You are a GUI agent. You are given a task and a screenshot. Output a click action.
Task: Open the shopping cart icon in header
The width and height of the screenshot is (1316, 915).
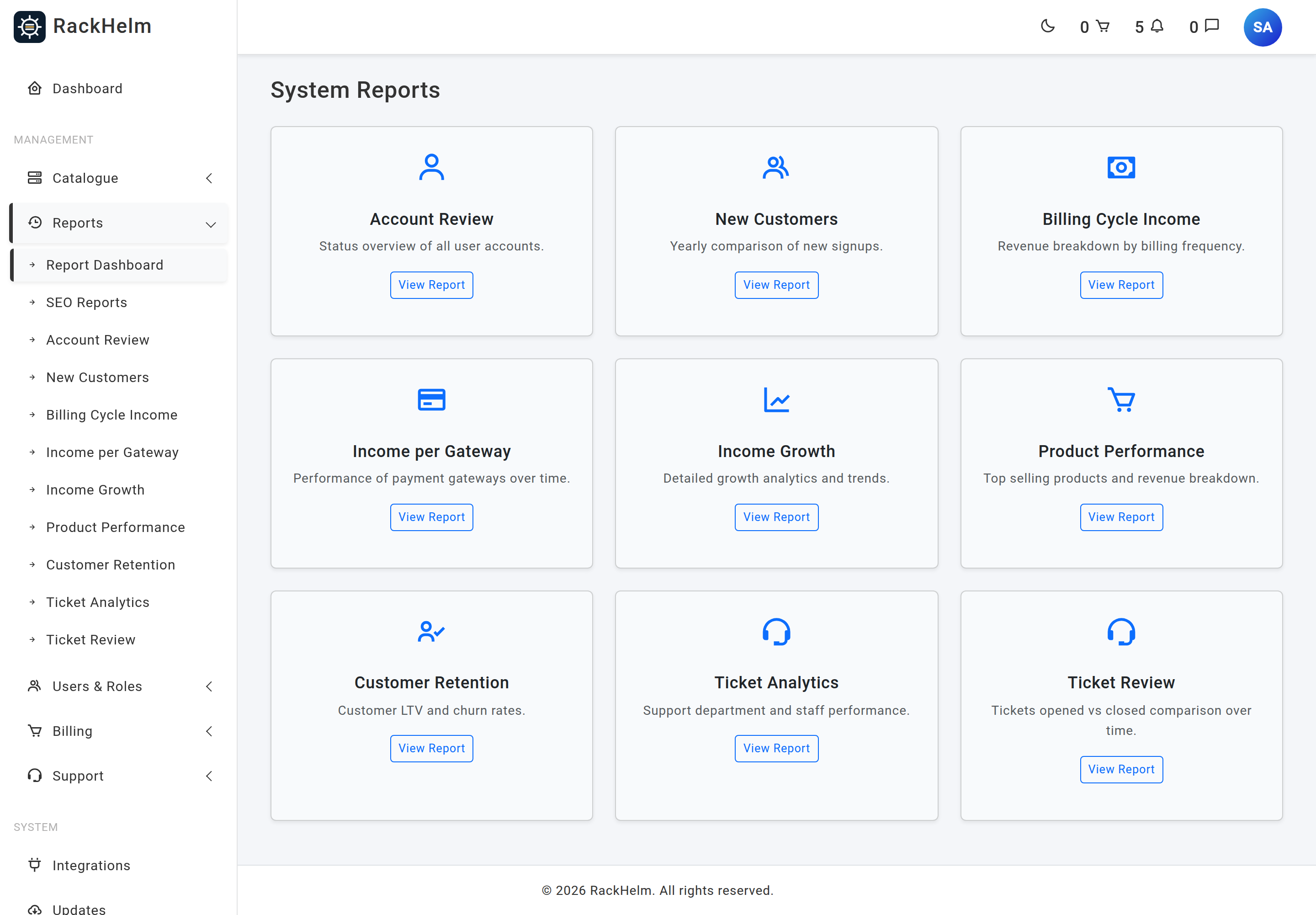click(1102, 27)
